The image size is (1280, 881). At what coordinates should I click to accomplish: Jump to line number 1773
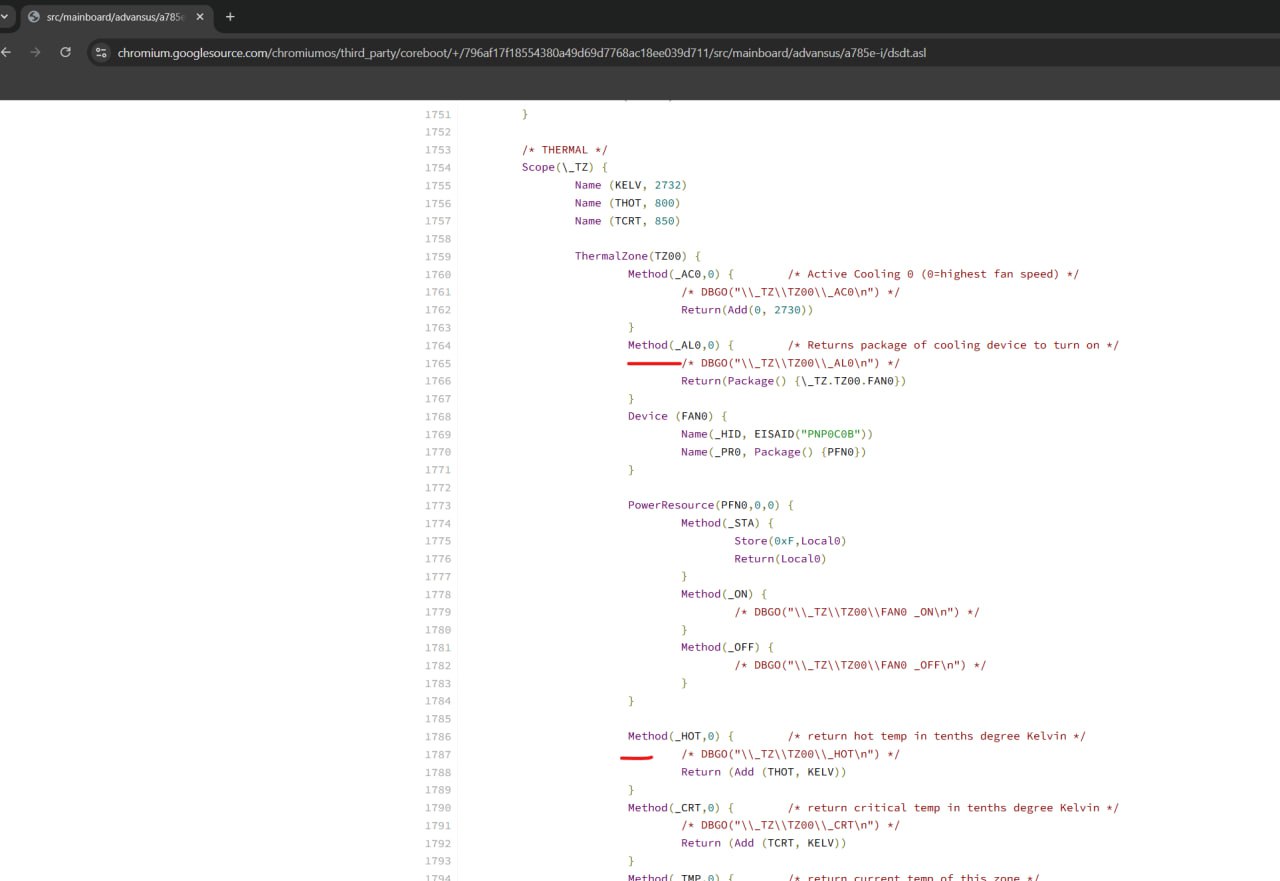click(437, 505)
